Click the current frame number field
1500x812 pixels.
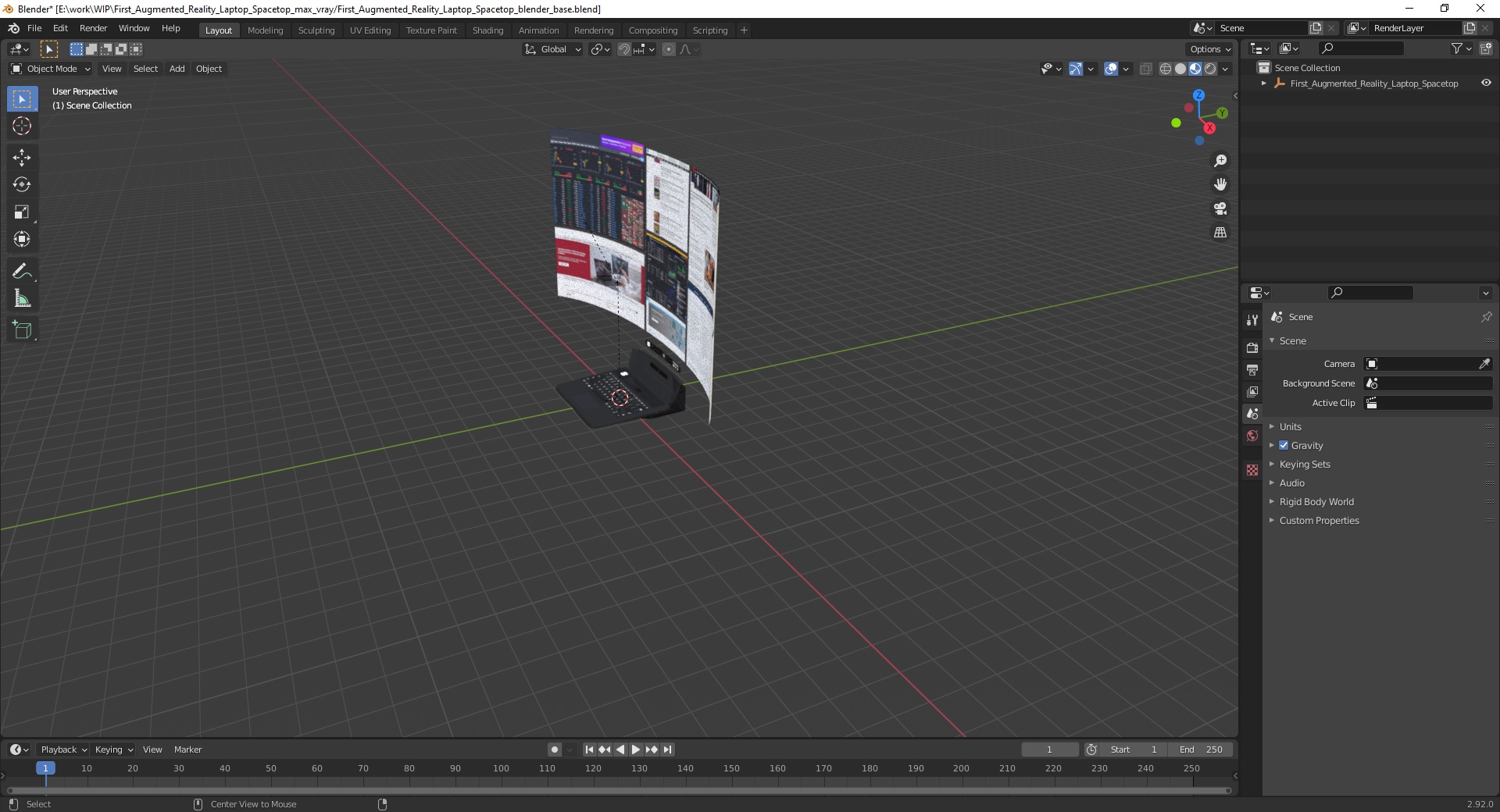(1050, 750)
